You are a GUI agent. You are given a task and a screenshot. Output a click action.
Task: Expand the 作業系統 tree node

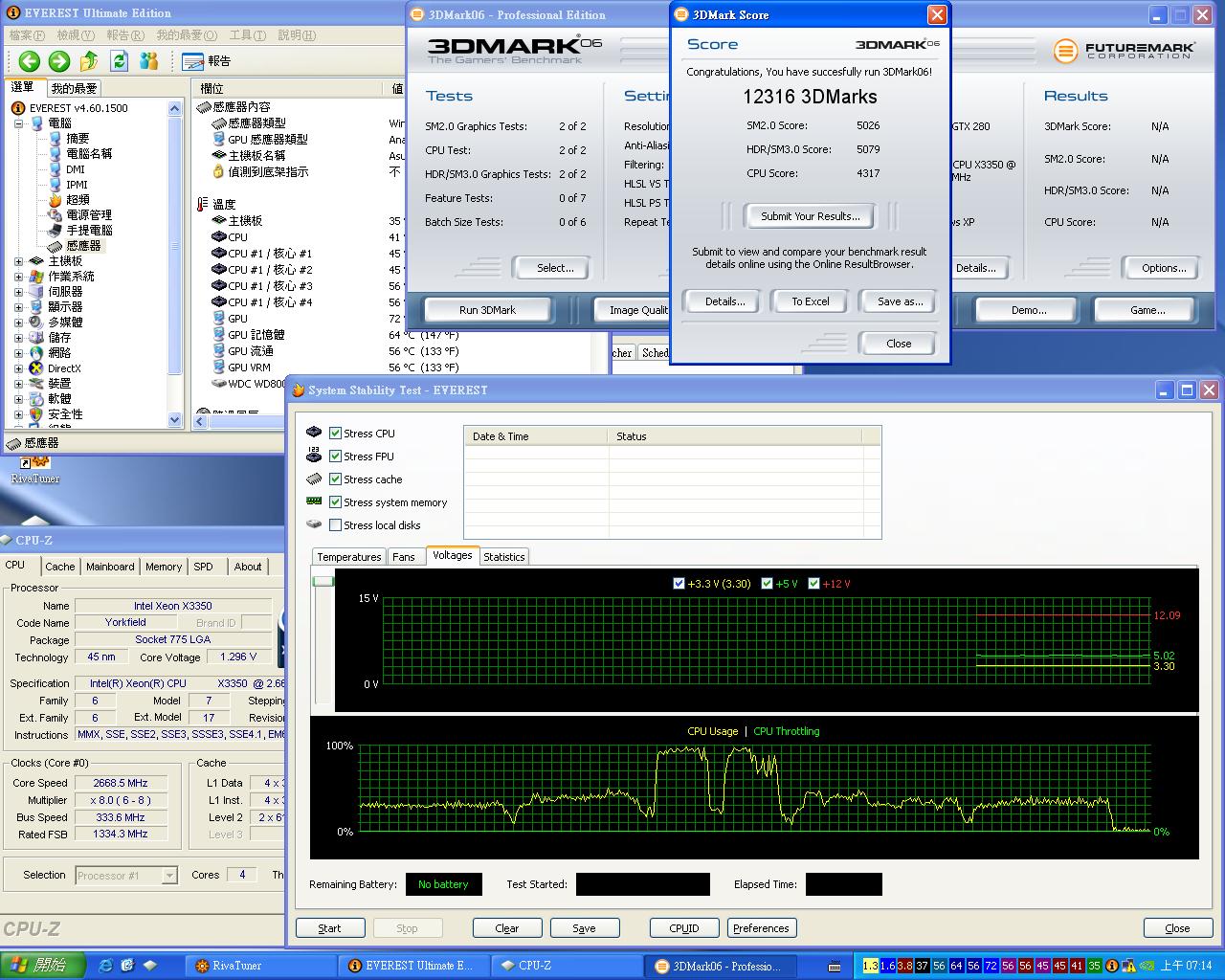[x=18, y=277]
